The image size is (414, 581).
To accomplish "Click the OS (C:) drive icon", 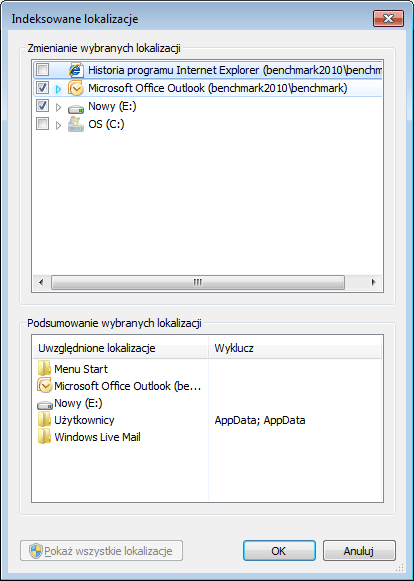I will click(76, 124).
